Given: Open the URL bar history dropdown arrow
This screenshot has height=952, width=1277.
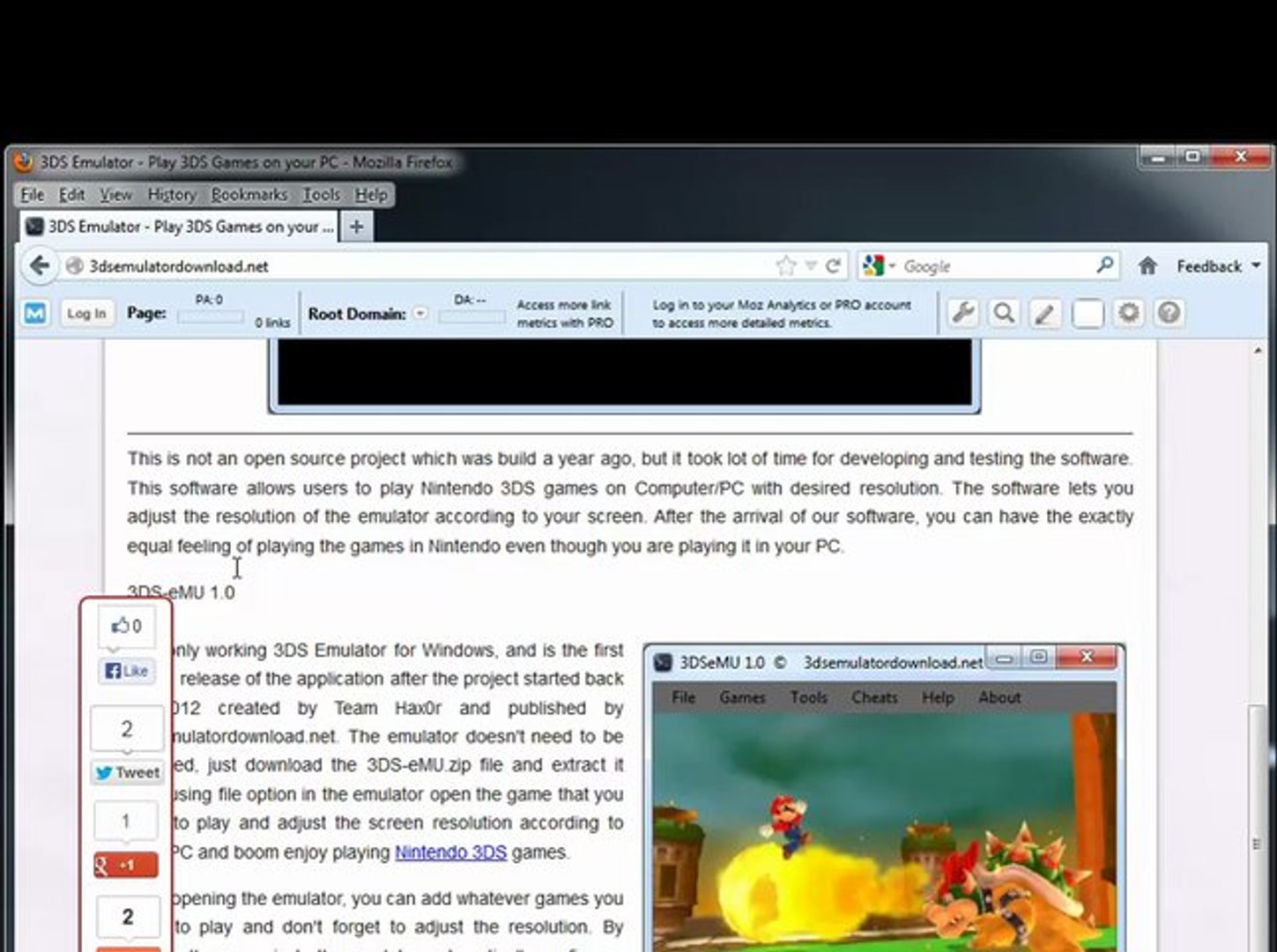Looking at the screenshot, I should pyautogui.click(x=811, y=265).
